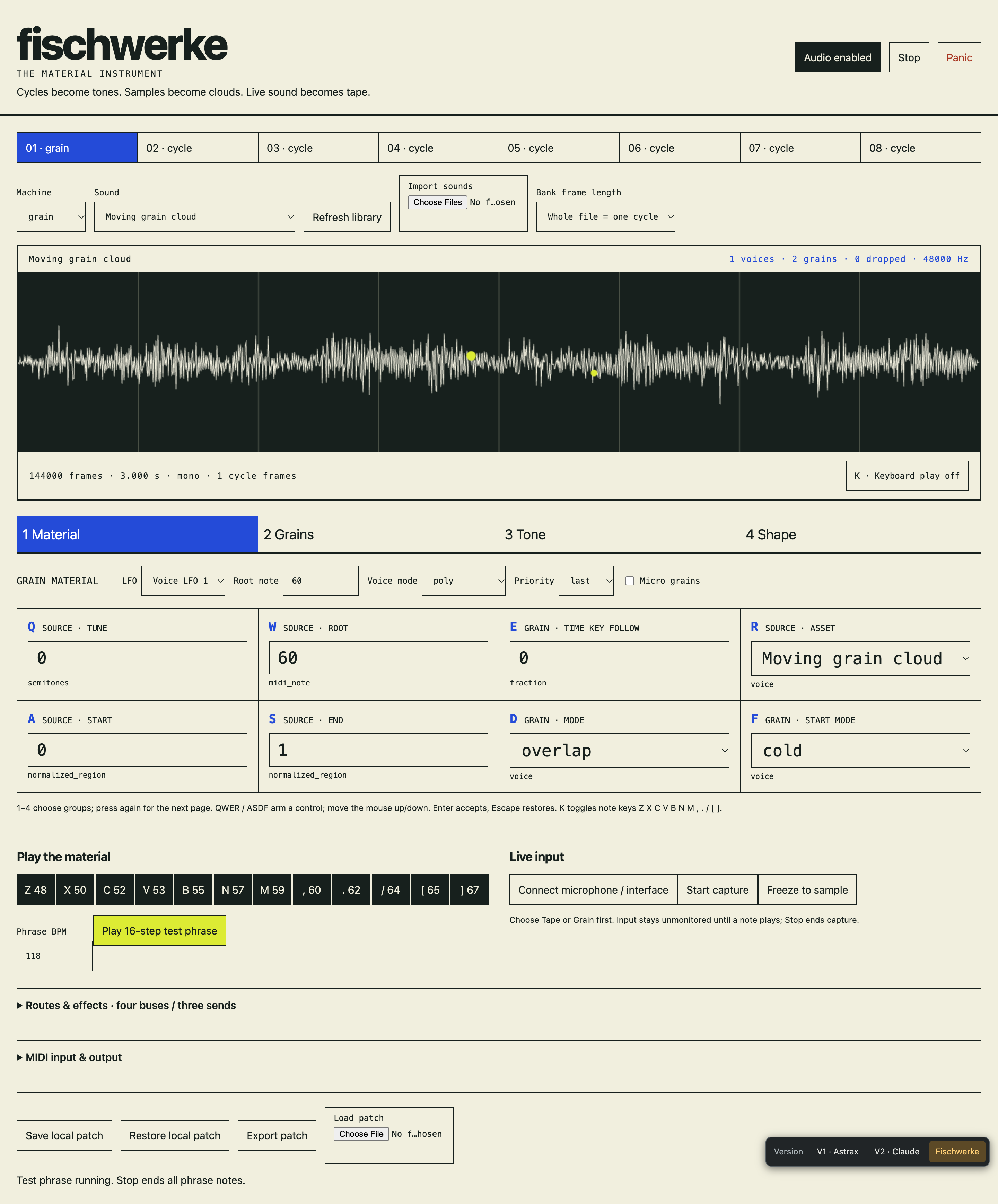Select the 01 · grain slot tab
Screen dimensions: 998x1204
(x=77, y=148)
